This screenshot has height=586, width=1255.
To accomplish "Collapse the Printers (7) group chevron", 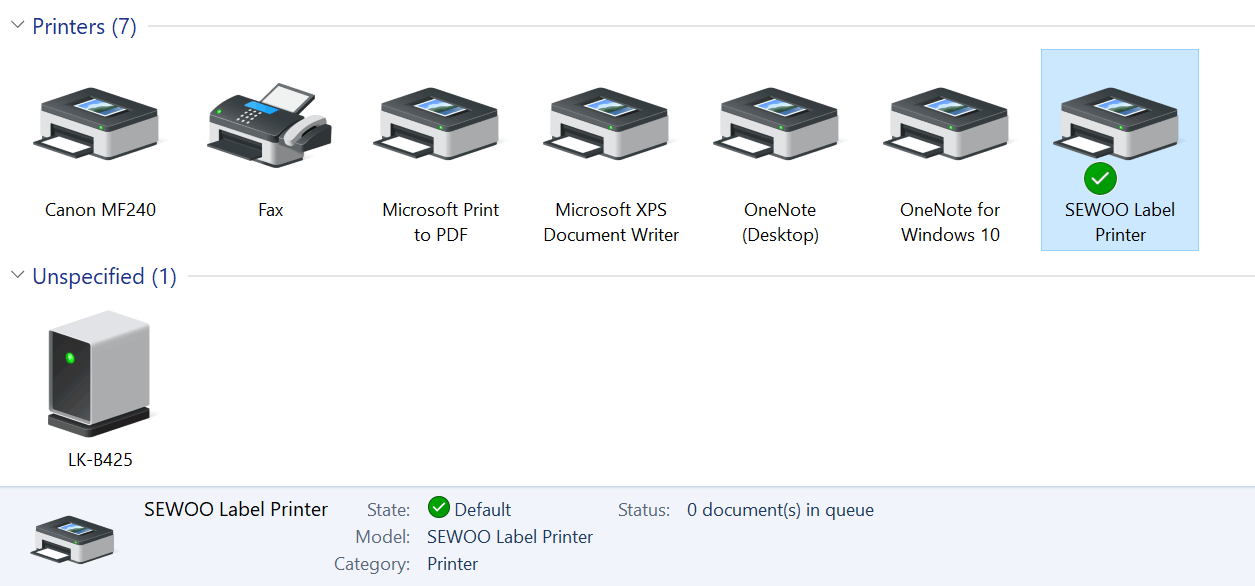I will [x=17, y=26].
